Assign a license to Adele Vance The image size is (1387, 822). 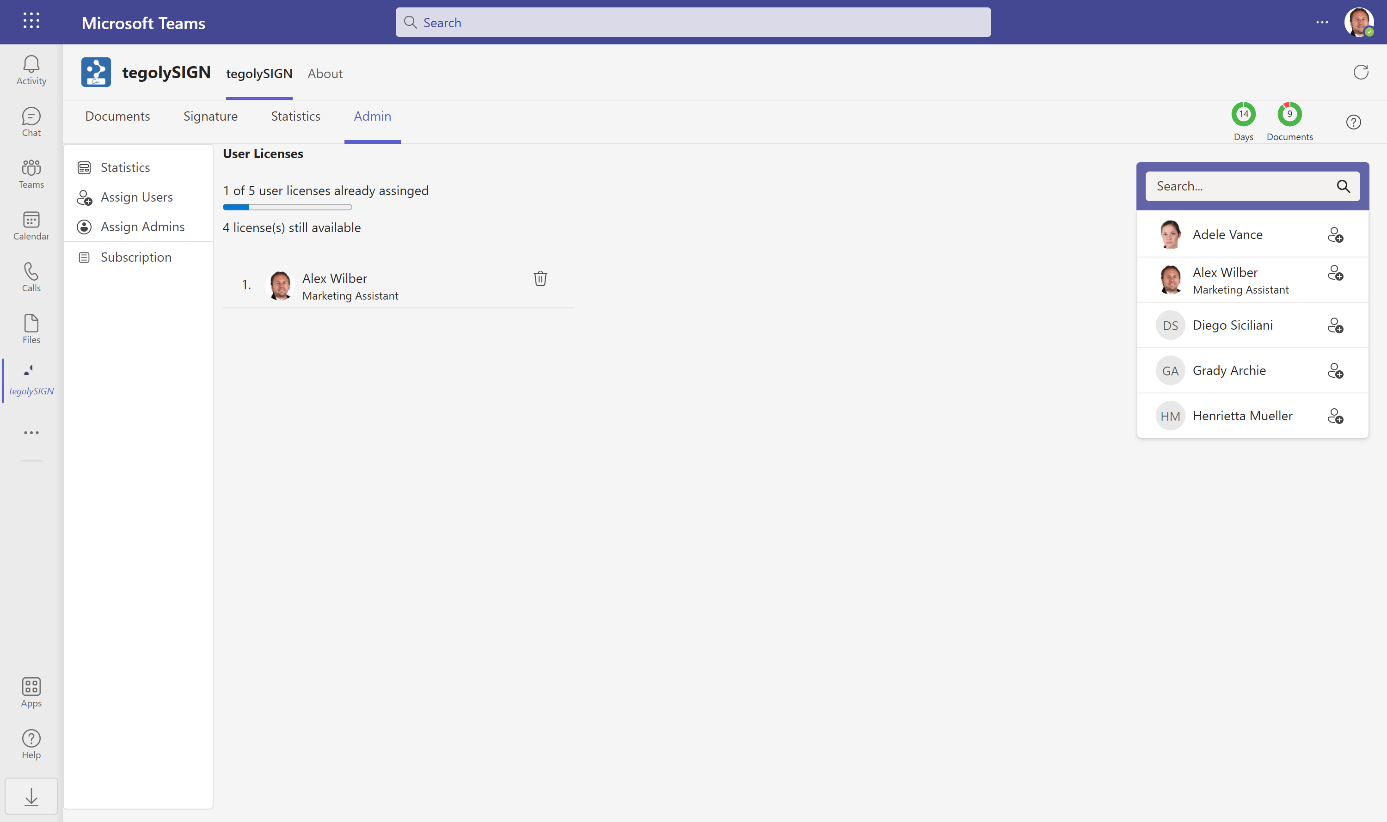pyautogui.click(x=1335, y=235)
